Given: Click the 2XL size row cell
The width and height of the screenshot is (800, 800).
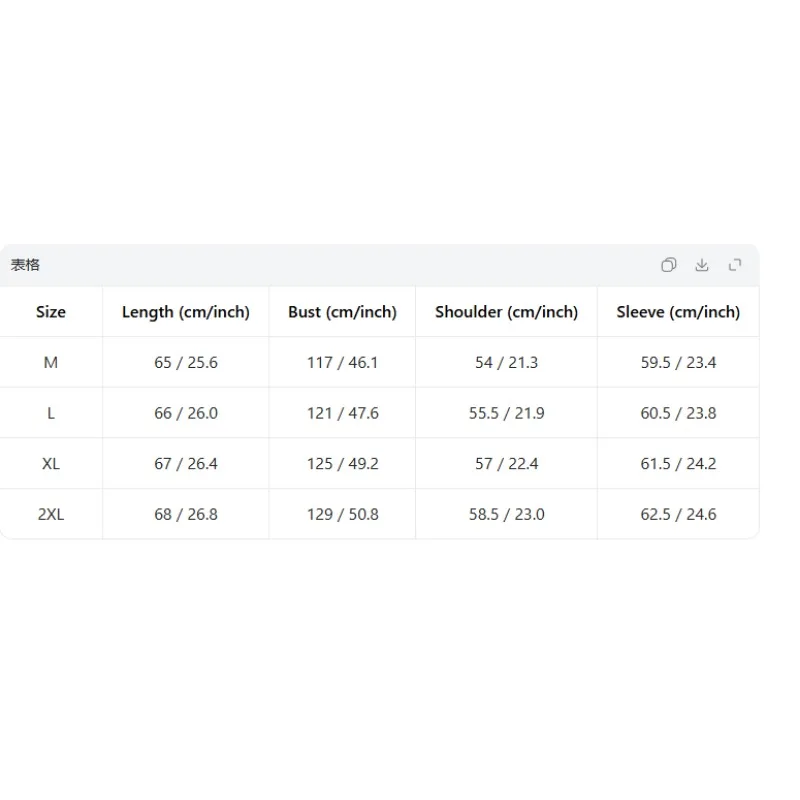Looking at the screenshot, I should (51, 514).
